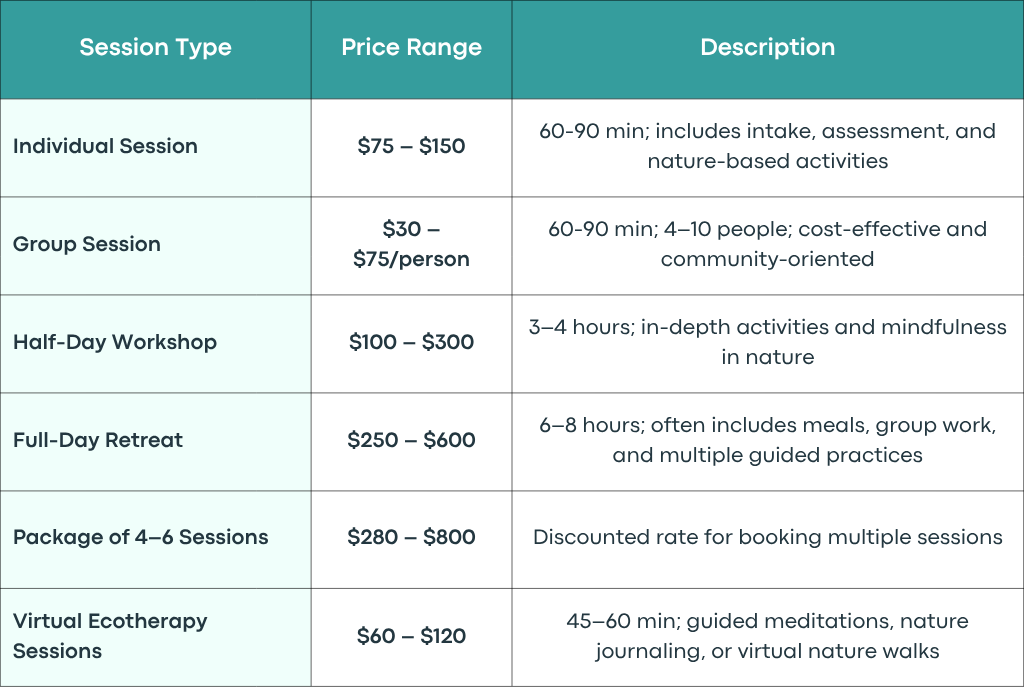Select Virtual Ecotherapy Sessions row label
This screenshot has width=1024, height=687.
pyautogui.click(x=110, y=635)
